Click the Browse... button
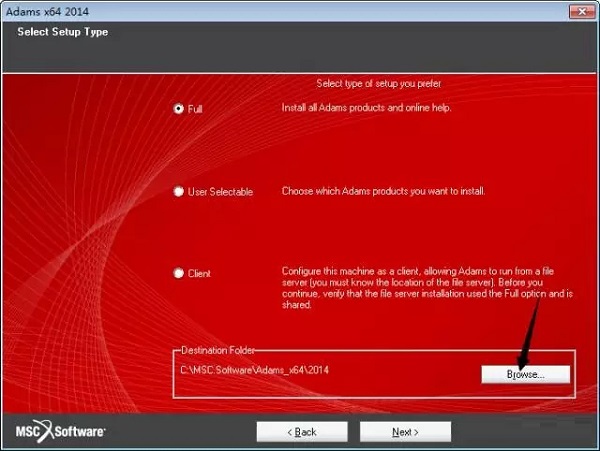The height and width of the screenshot is (451, 600). (x=525, y=374)
